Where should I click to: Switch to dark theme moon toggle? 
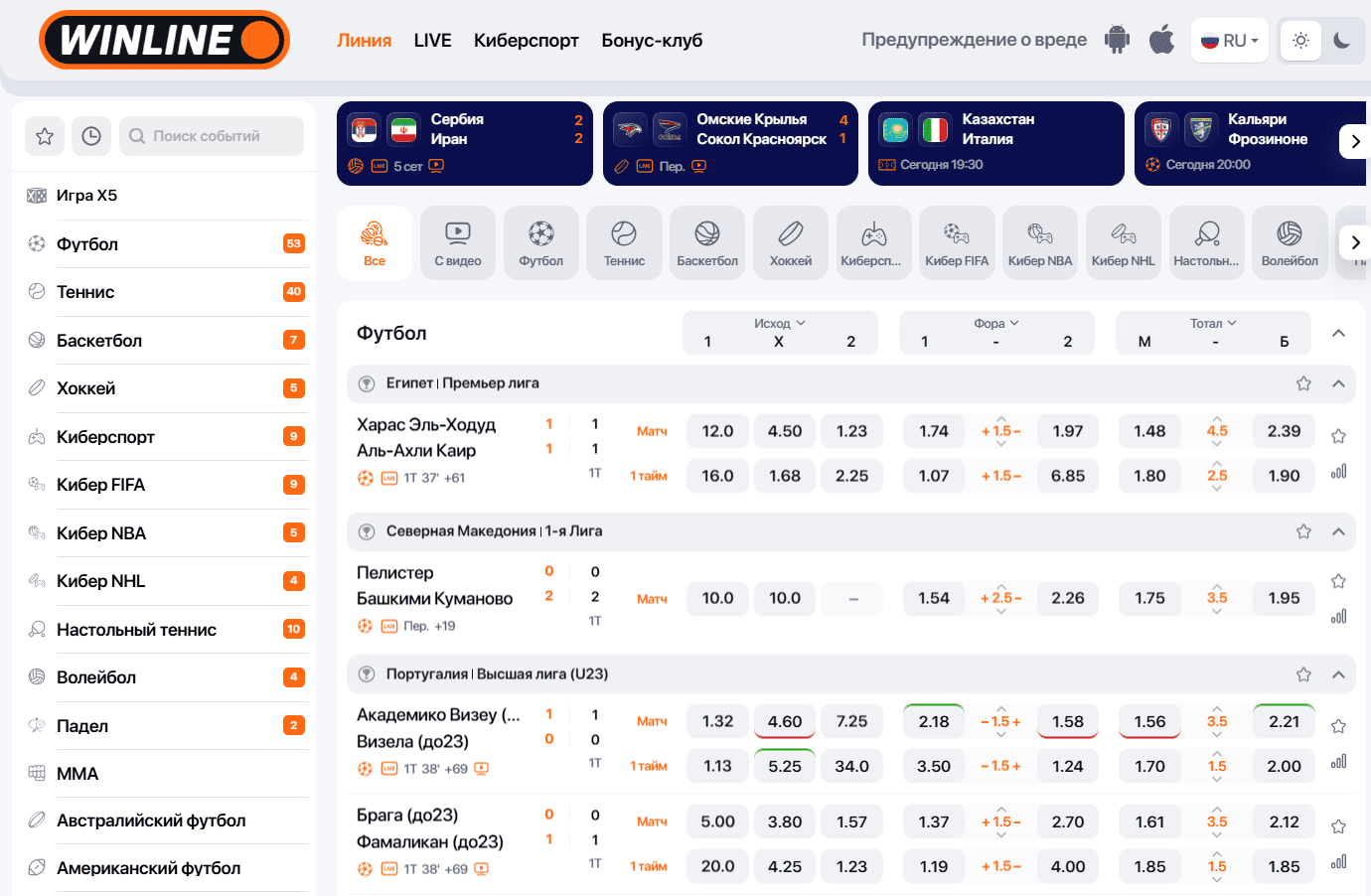click(x=1342, y=41)
